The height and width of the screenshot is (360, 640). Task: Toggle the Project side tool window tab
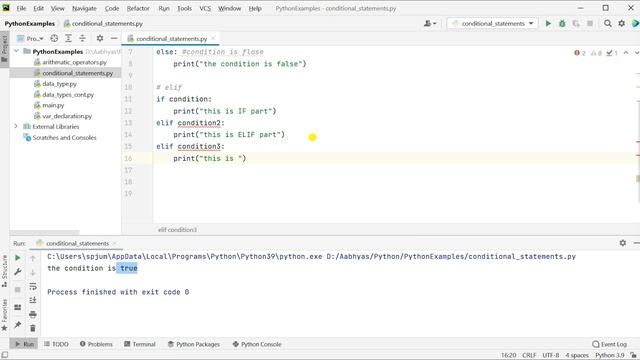pos(4,49)
